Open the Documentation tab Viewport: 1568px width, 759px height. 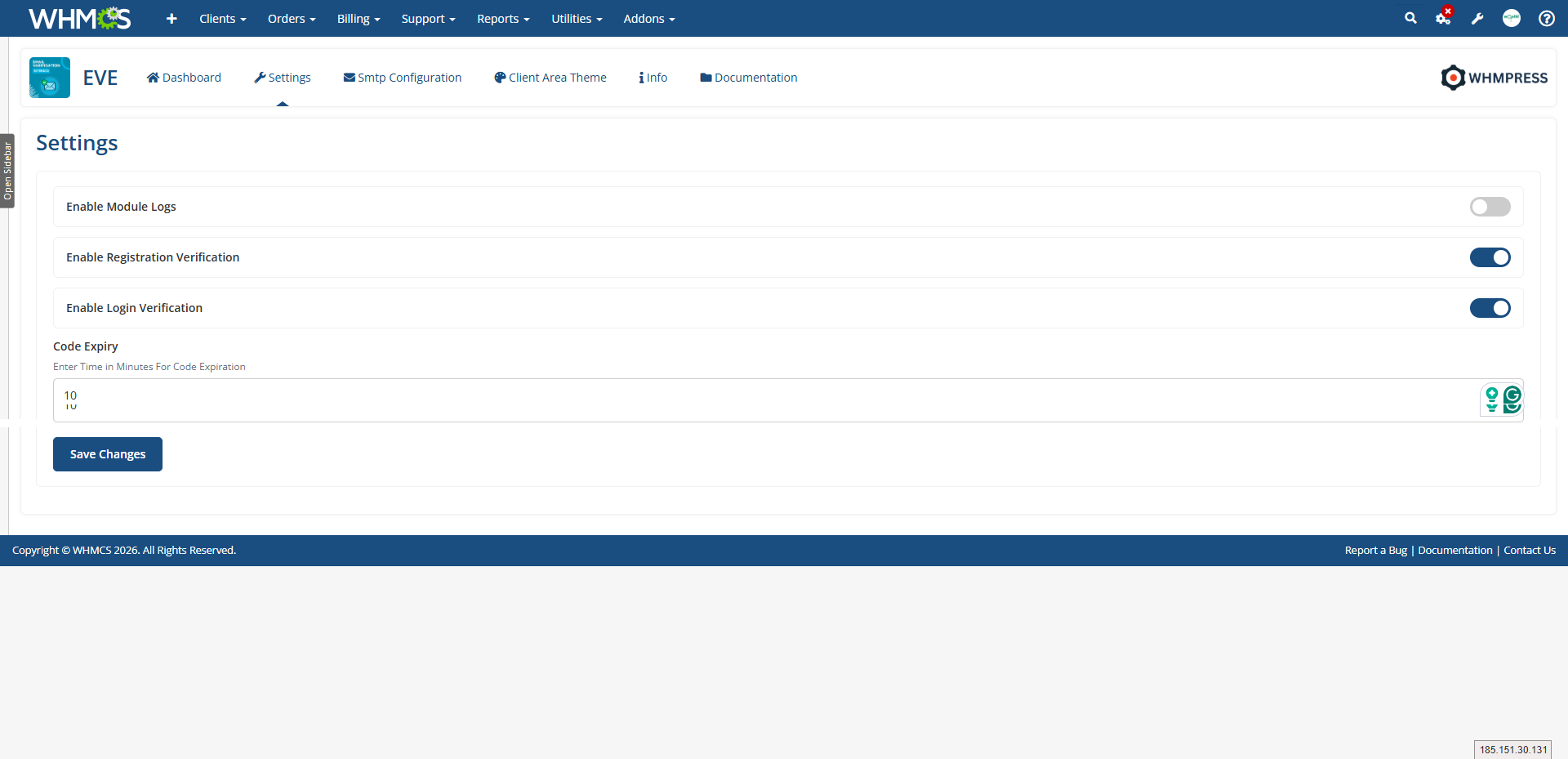point(749,78)
